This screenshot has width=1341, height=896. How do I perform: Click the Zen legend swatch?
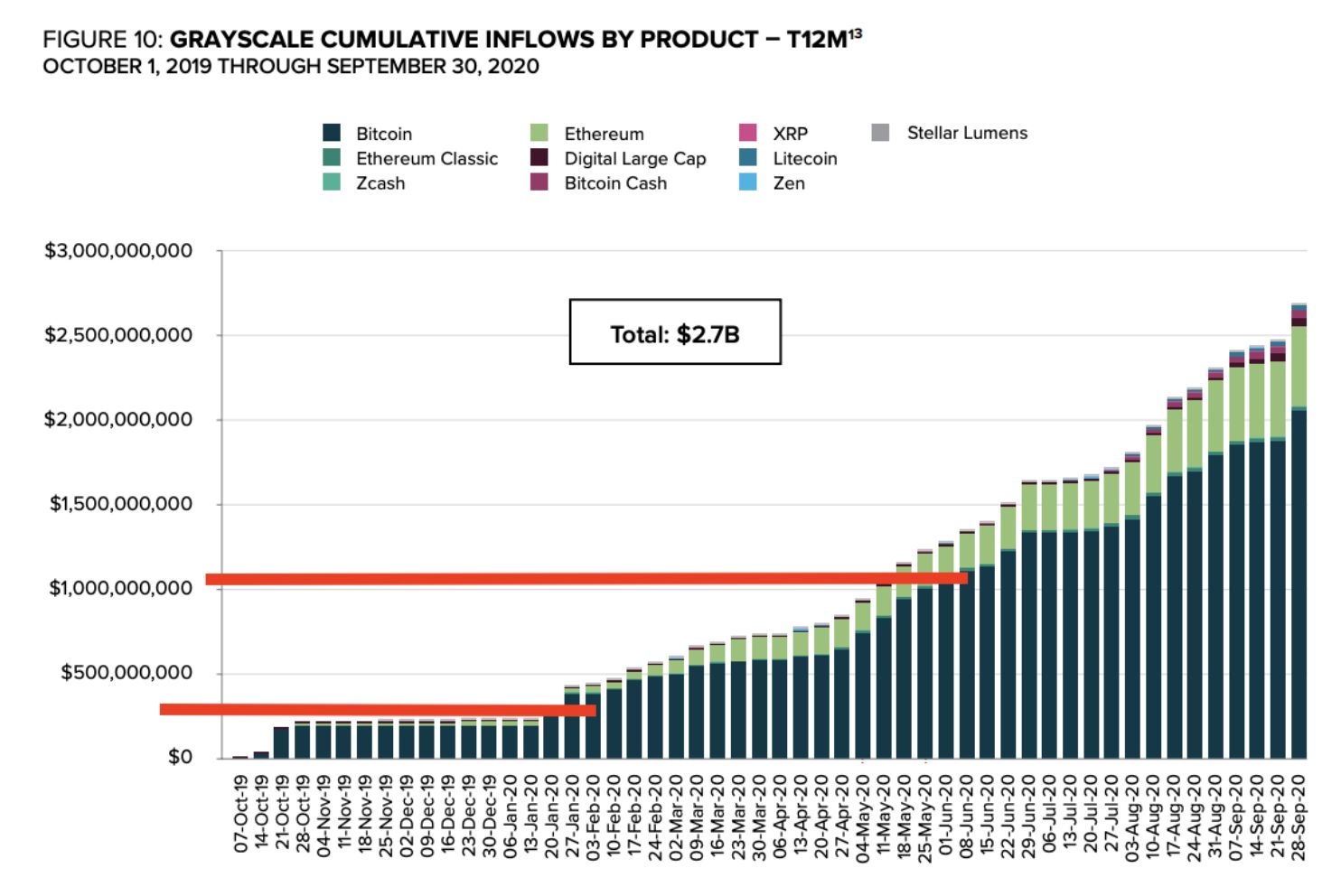pos(747,182)
